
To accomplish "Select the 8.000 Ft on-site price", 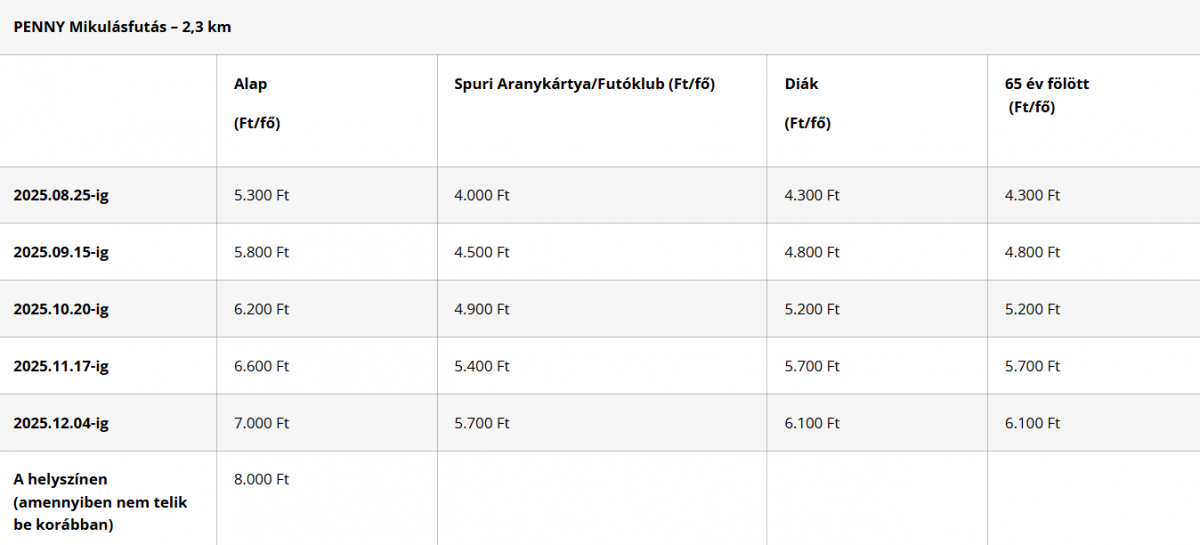I will click(x=261, y=479).
